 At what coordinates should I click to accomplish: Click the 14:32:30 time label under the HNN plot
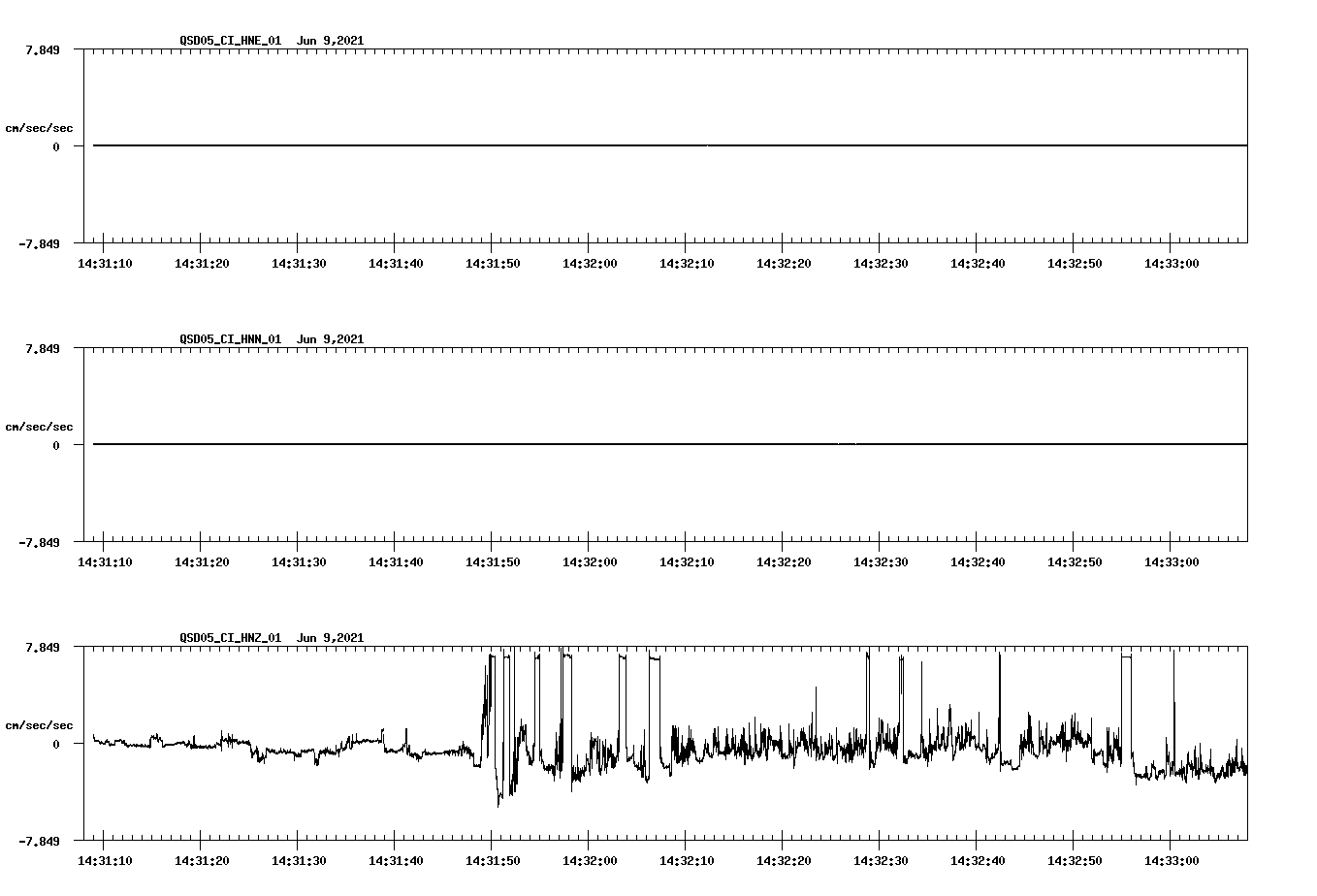881,562
